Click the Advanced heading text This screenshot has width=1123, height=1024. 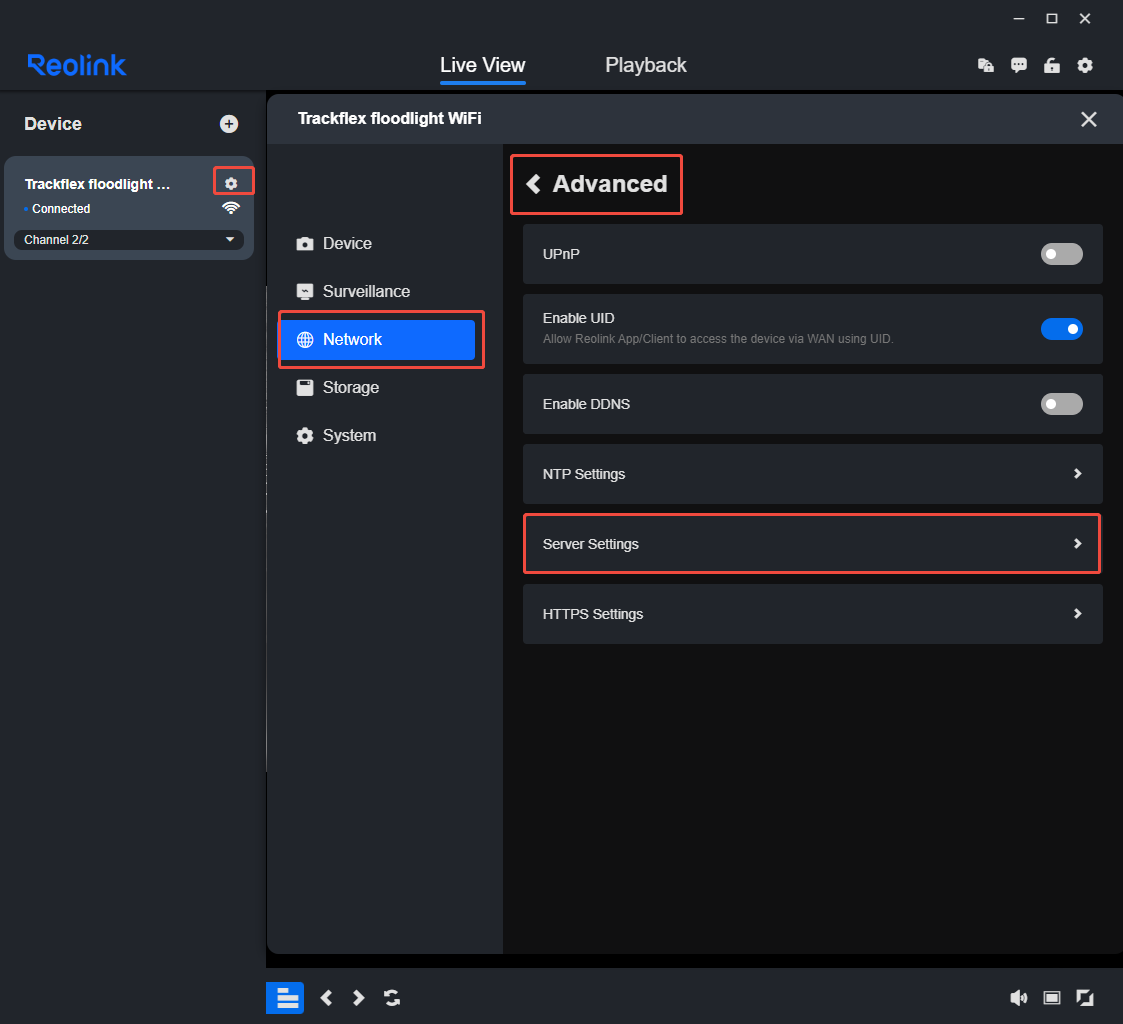pos(609,184)
